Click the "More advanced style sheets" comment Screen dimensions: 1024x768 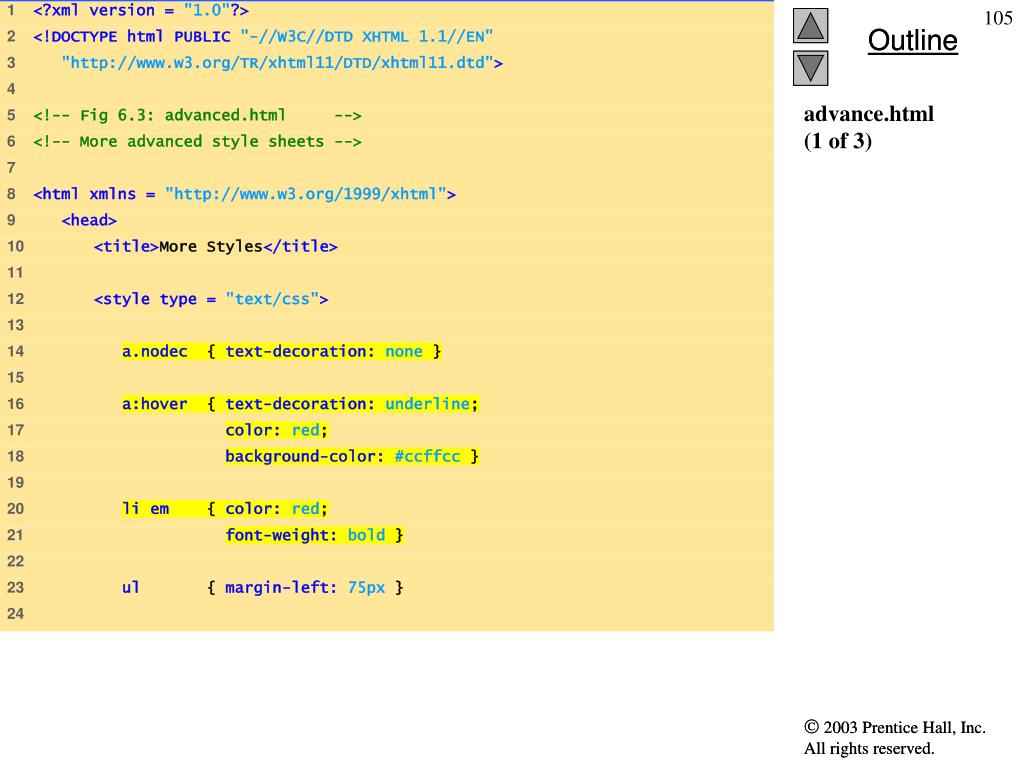197,142
